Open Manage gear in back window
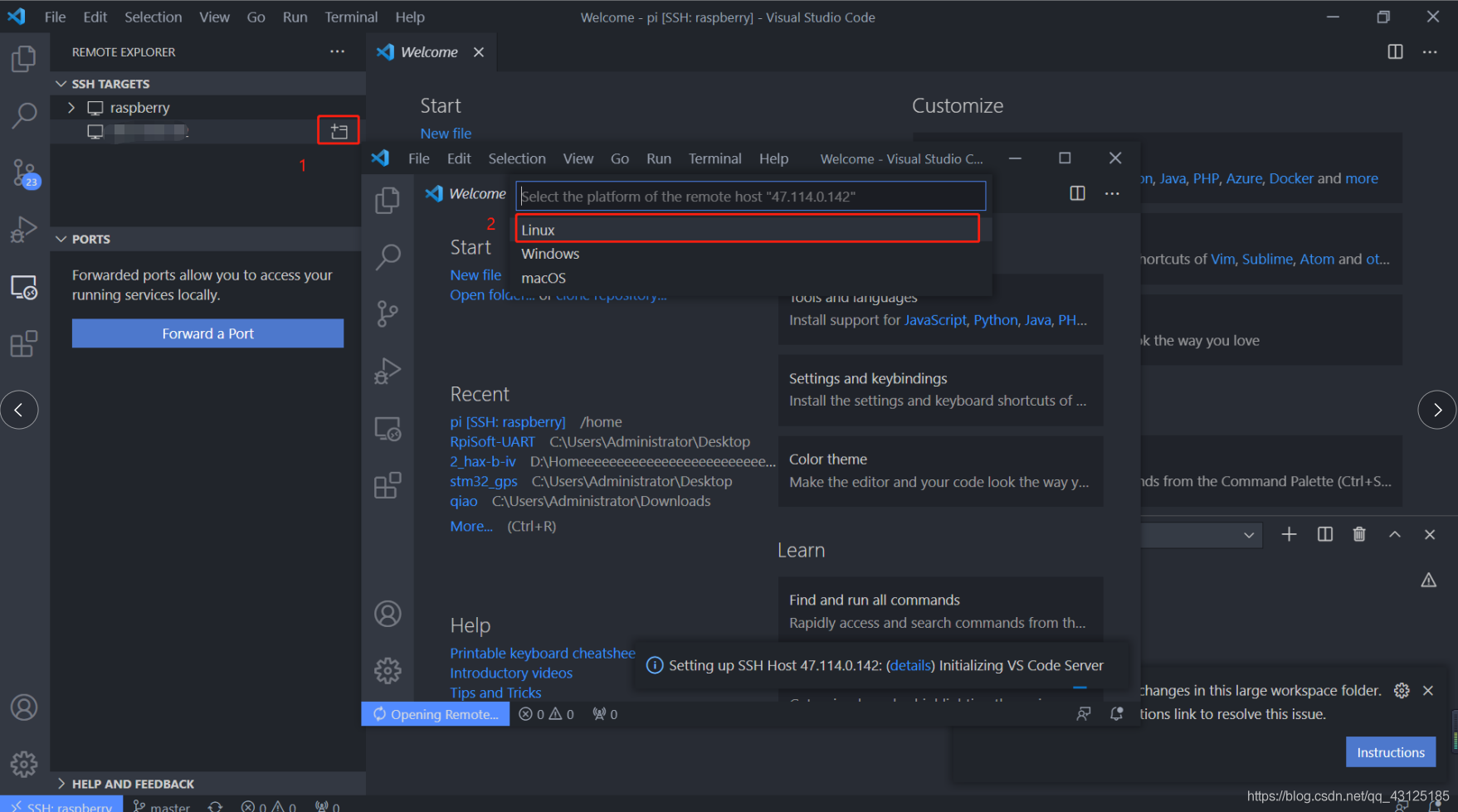This screenshot has height=812, width=1458. (x=24, y=764)
